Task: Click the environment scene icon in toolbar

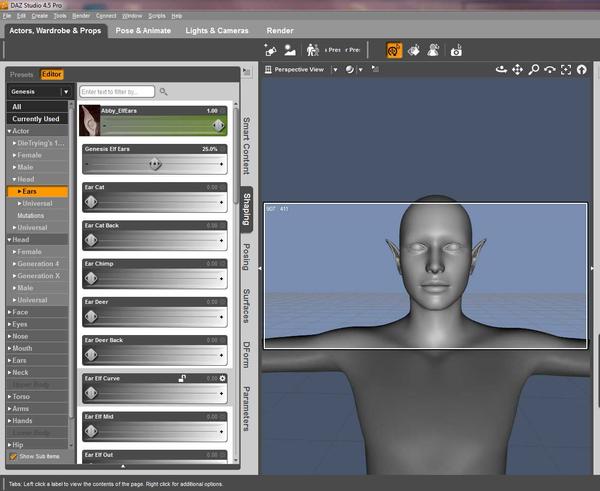Action: [290, 50]
